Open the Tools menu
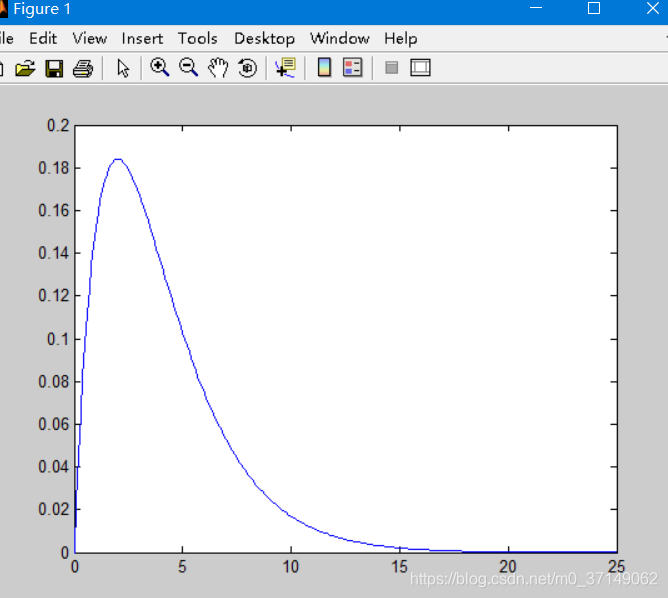The image size is (668, 598). (198, 38)
